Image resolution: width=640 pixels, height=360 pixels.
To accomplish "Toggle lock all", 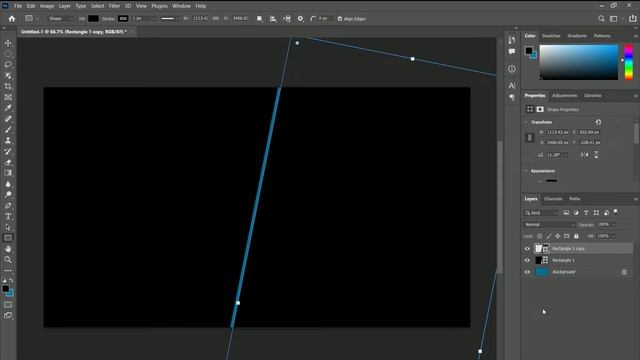I will [x=576, y=236].
